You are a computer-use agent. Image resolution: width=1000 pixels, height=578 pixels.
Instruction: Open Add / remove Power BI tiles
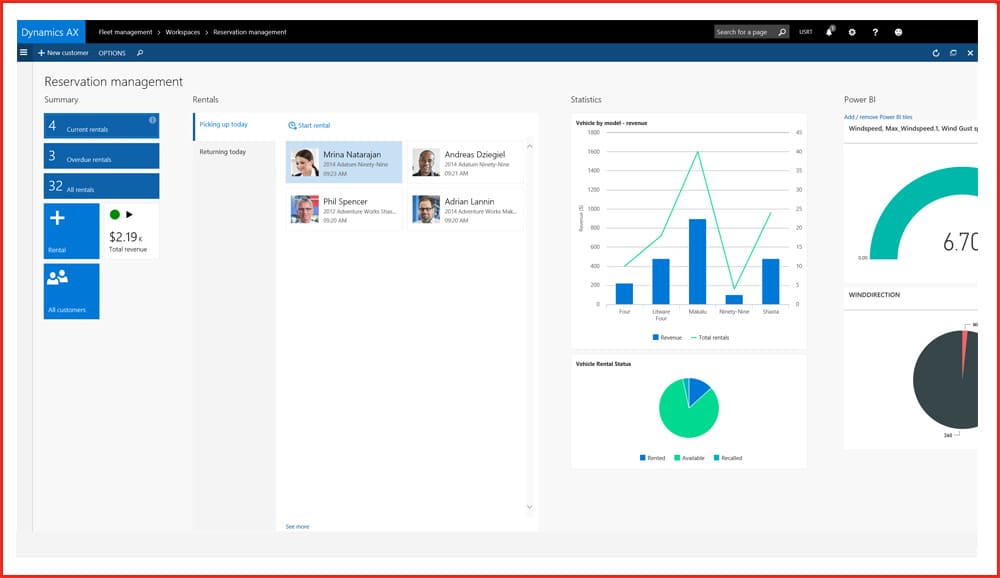tap(878, 117)
